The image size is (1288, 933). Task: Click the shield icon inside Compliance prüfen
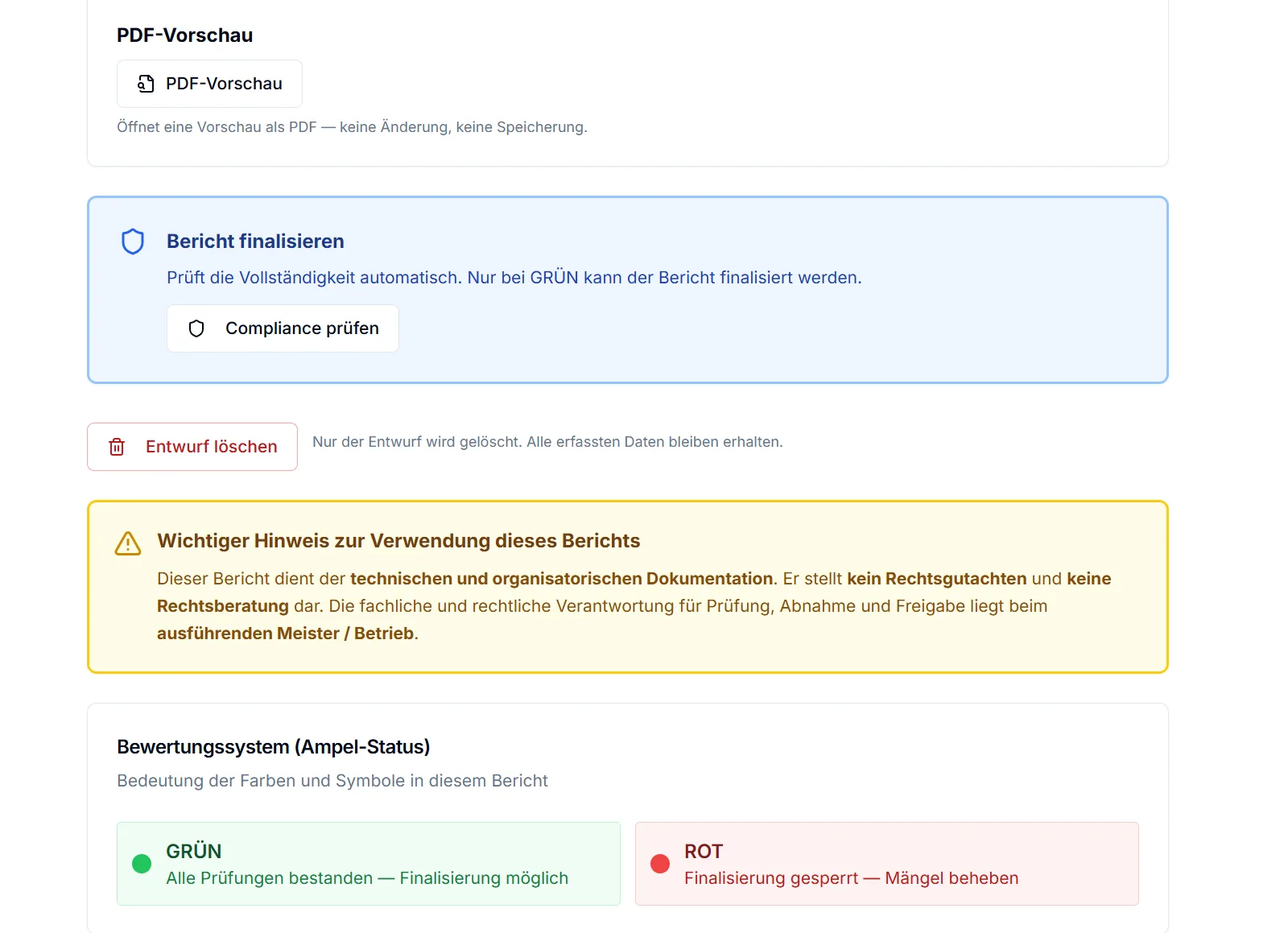(x=196, y=328)
